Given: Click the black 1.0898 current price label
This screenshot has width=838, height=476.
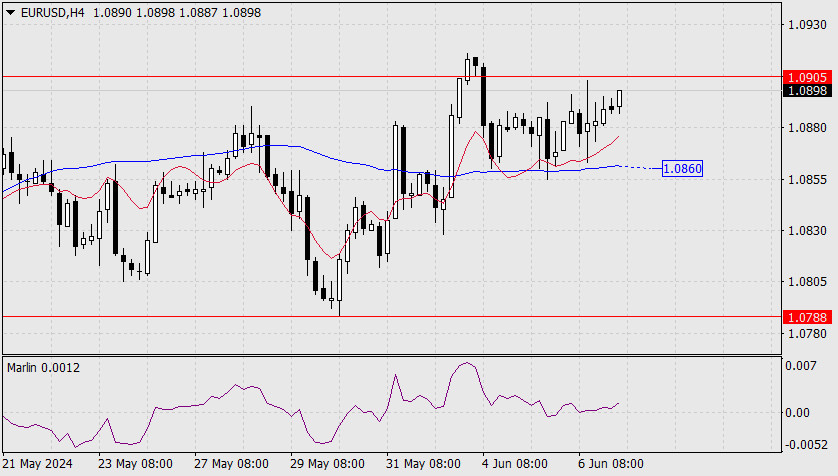Looking at the screenshot, I should click(807, 91).
